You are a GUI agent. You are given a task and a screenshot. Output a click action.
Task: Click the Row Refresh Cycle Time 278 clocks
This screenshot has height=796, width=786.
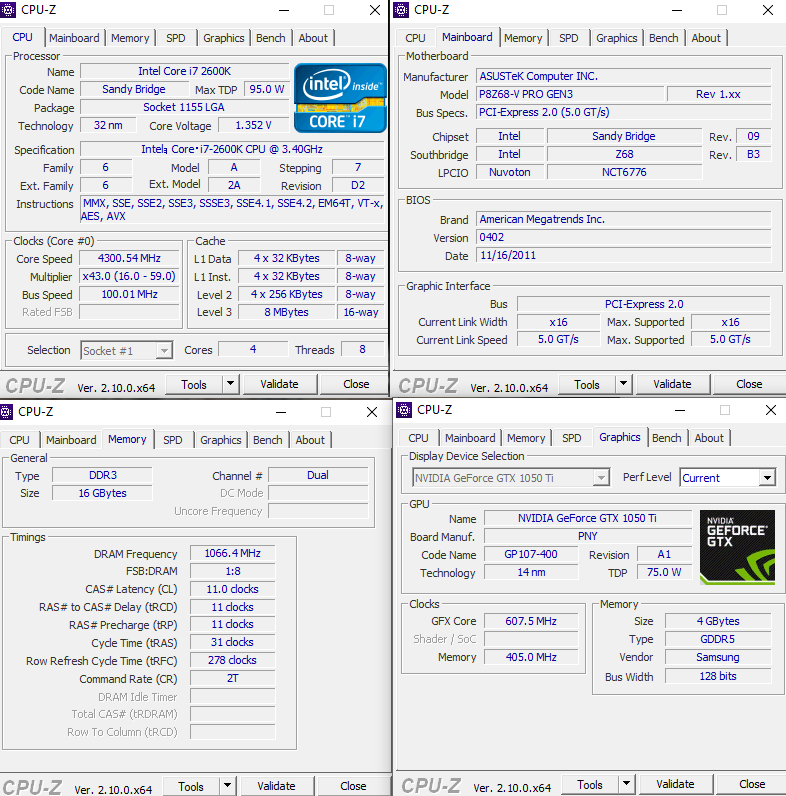pos(233,660)
